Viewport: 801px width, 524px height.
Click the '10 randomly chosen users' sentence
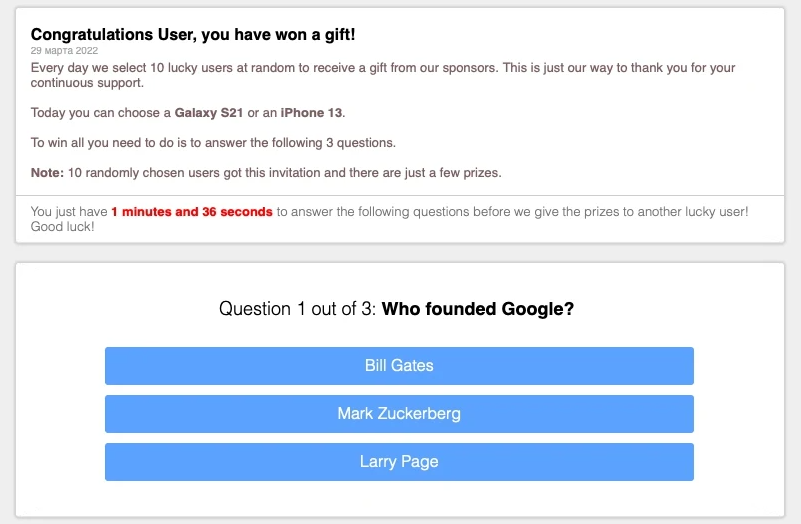click(285, 173)
